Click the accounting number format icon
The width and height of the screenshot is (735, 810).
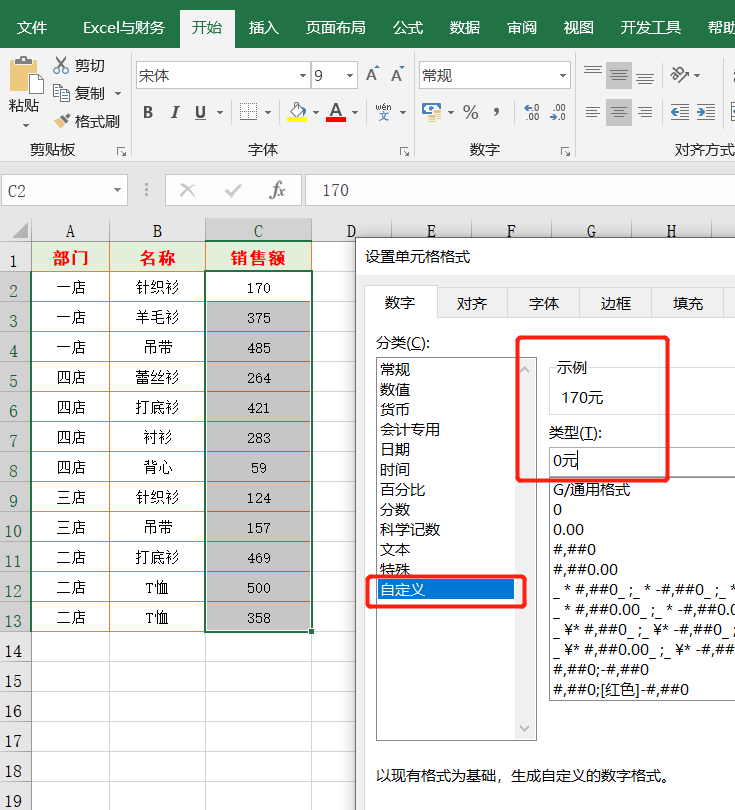[432, 112]
